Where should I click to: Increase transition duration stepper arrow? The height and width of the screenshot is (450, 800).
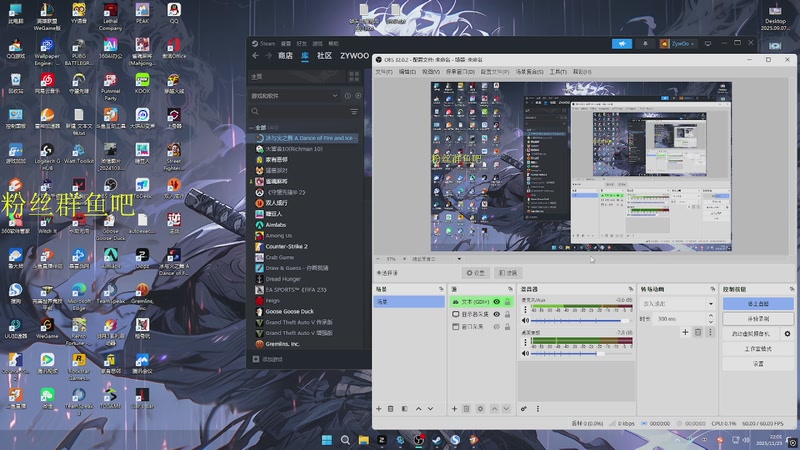point(711,316)
